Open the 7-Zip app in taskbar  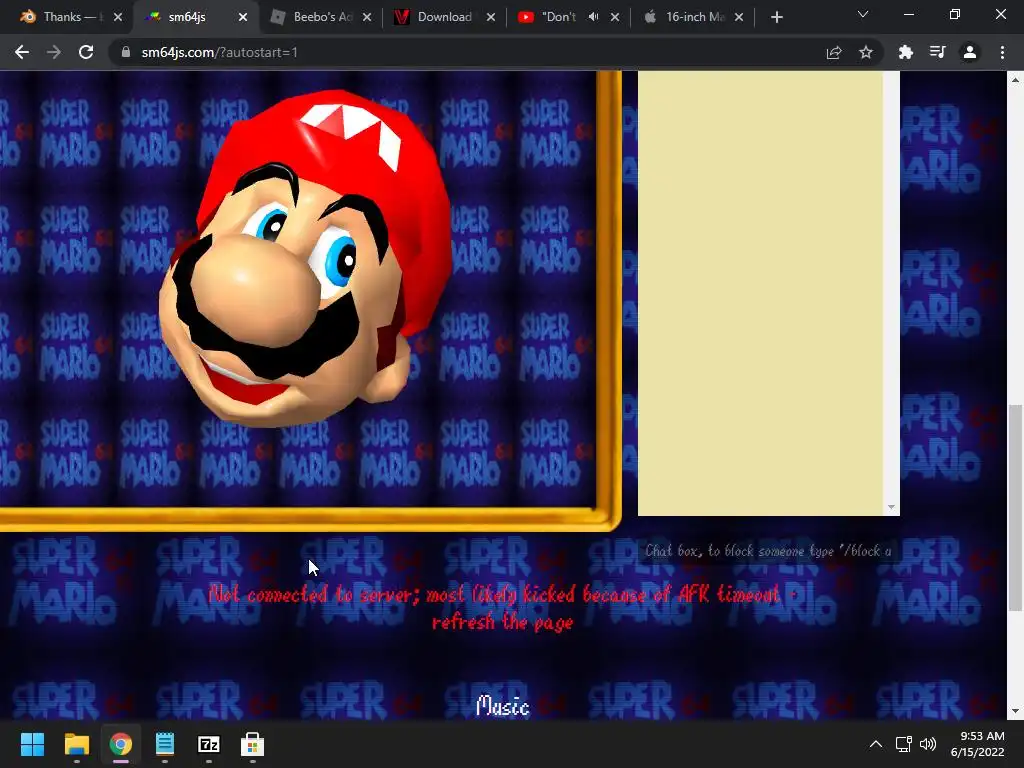tap(209, 744)
